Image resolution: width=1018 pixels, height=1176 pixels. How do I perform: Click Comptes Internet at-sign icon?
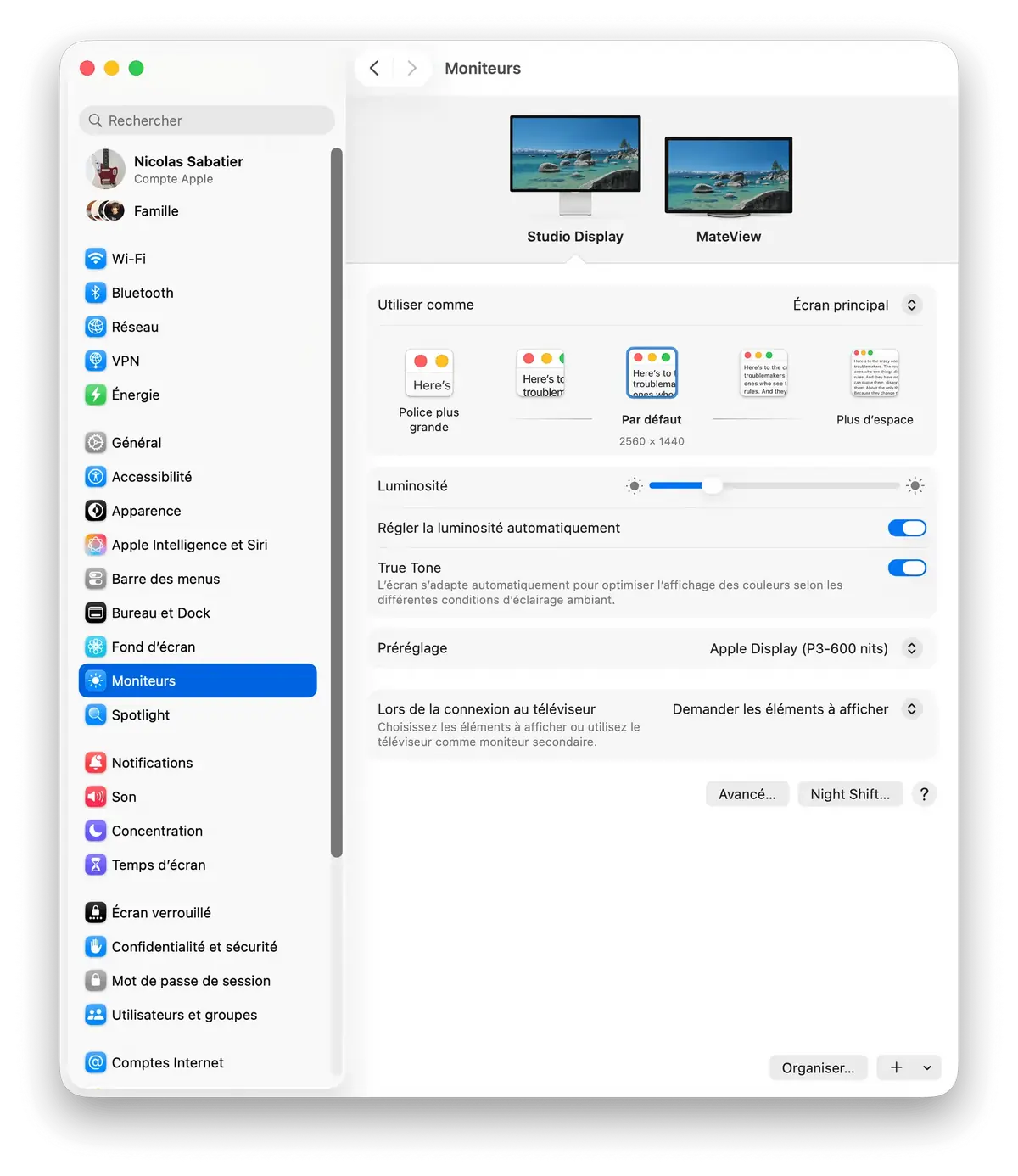coord(96,1062)
